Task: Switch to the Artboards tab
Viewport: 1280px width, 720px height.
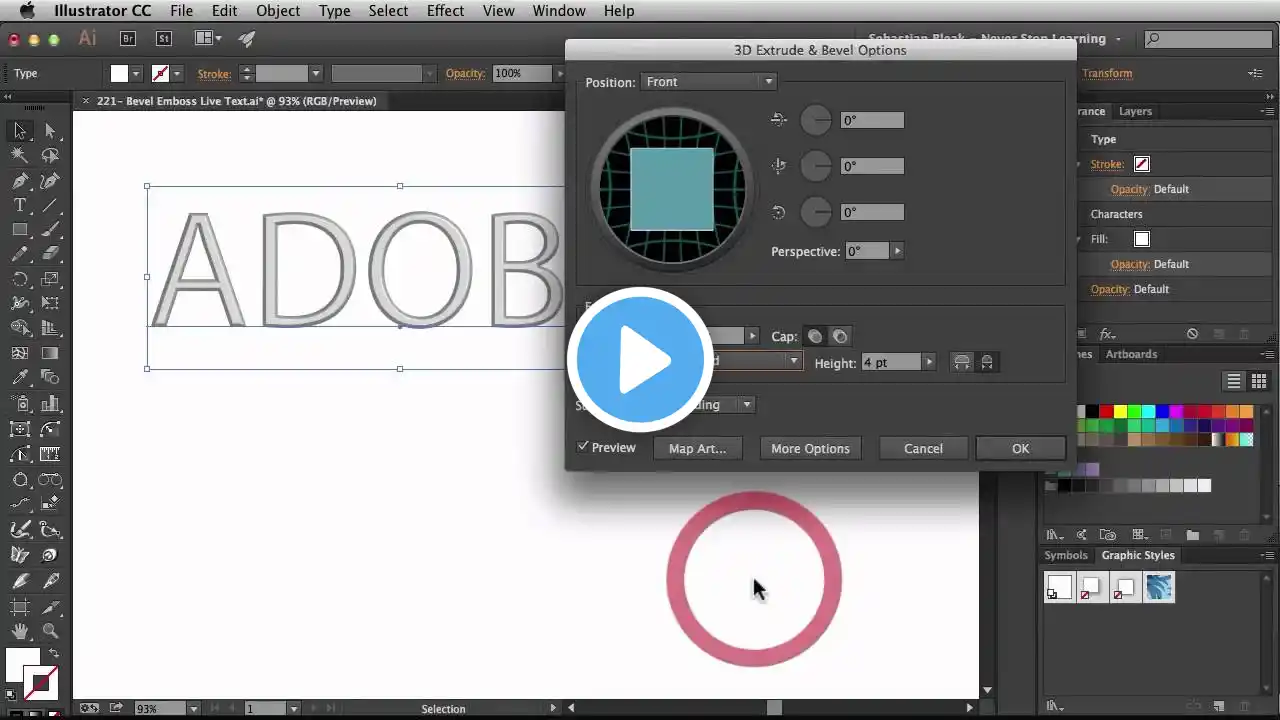Action: click(1131, 354)
